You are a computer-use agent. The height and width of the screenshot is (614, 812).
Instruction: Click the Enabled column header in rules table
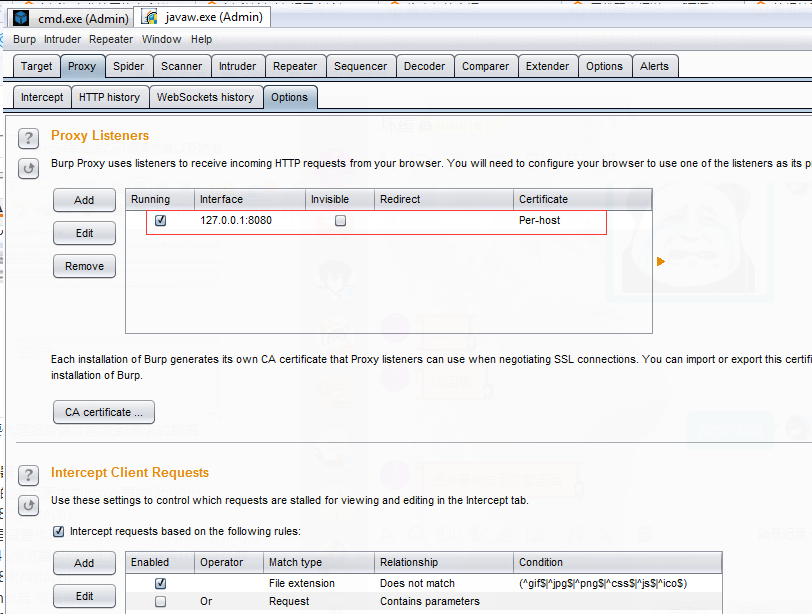coord(160,562)
